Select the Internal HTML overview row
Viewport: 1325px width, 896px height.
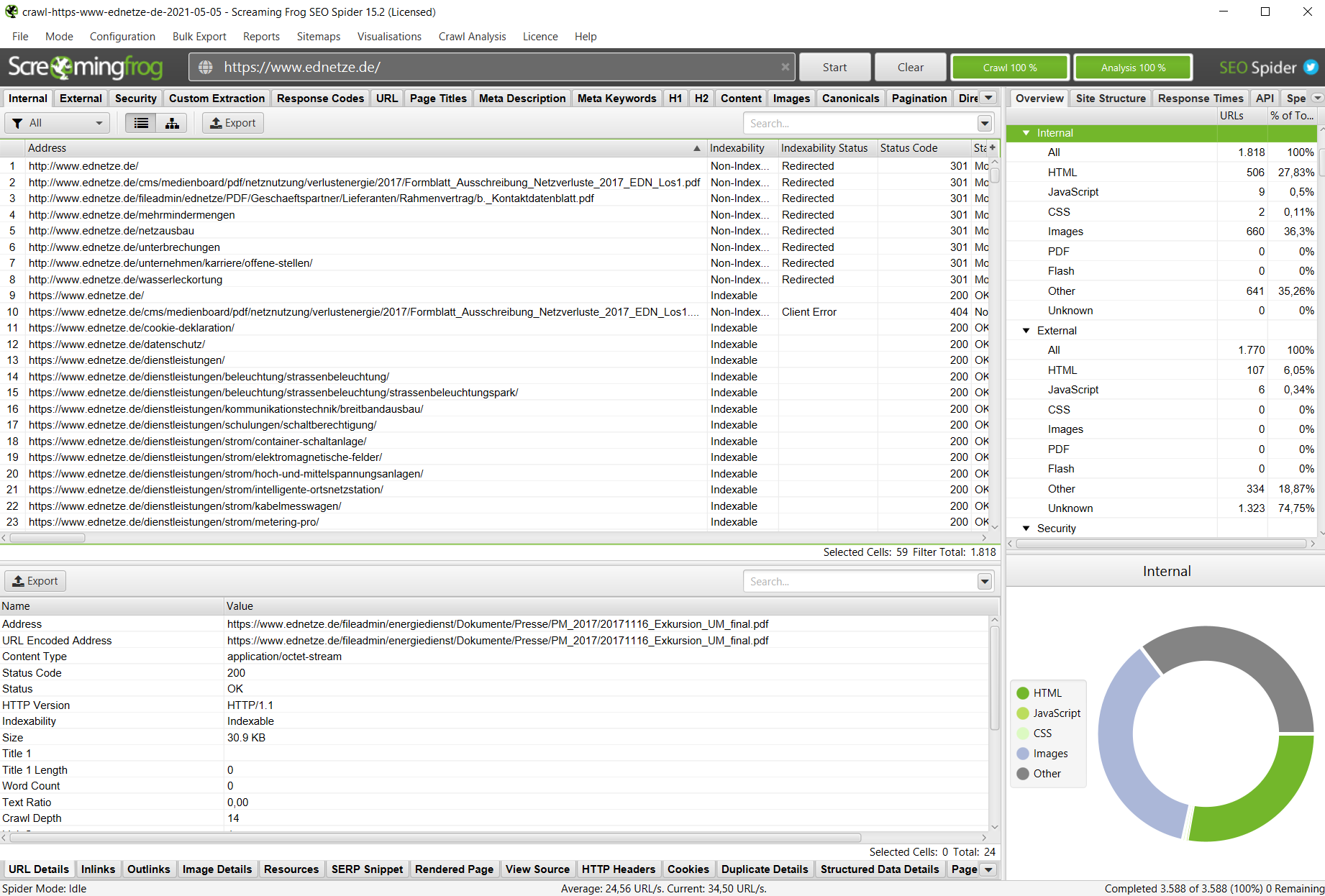tap(1162, 173)
